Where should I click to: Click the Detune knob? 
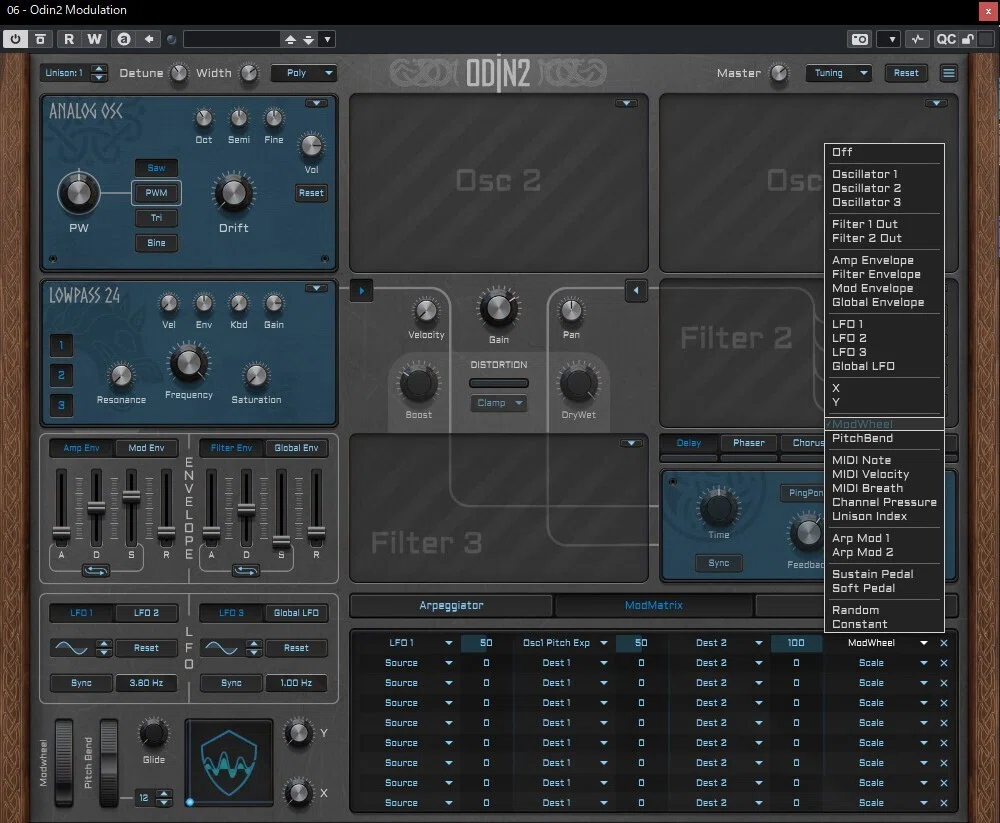point(179,73)
